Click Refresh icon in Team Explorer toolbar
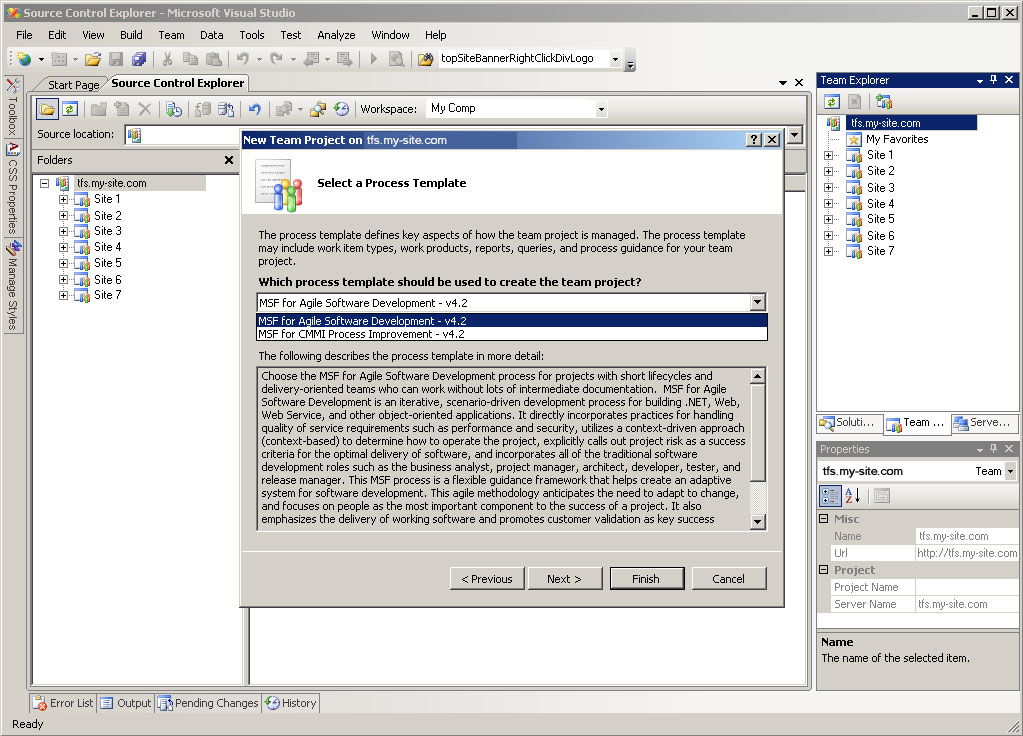 point(831,102)
